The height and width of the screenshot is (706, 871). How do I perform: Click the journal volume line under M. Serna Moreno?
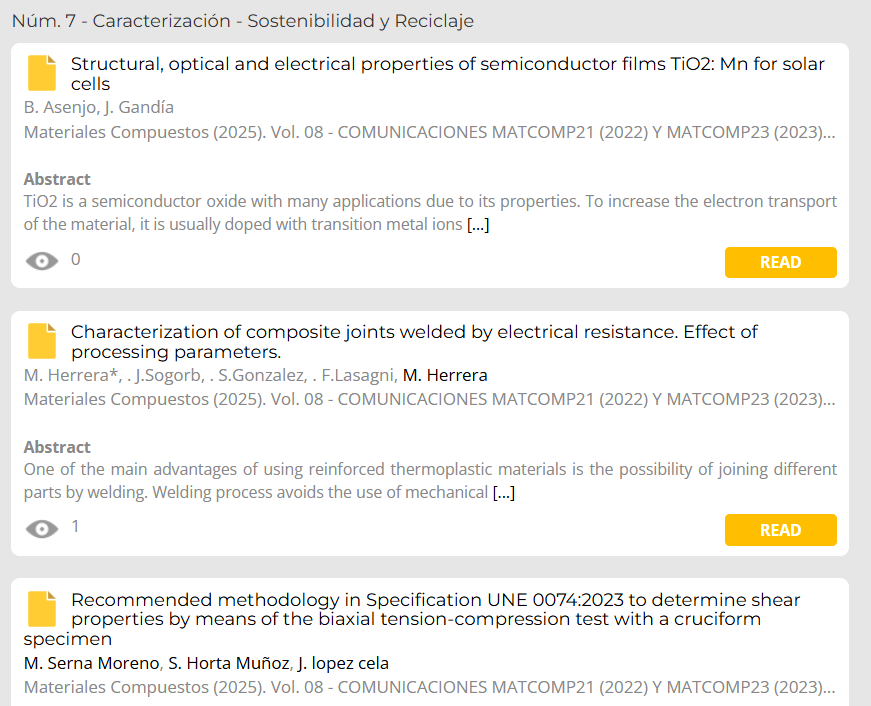point(429,687)
